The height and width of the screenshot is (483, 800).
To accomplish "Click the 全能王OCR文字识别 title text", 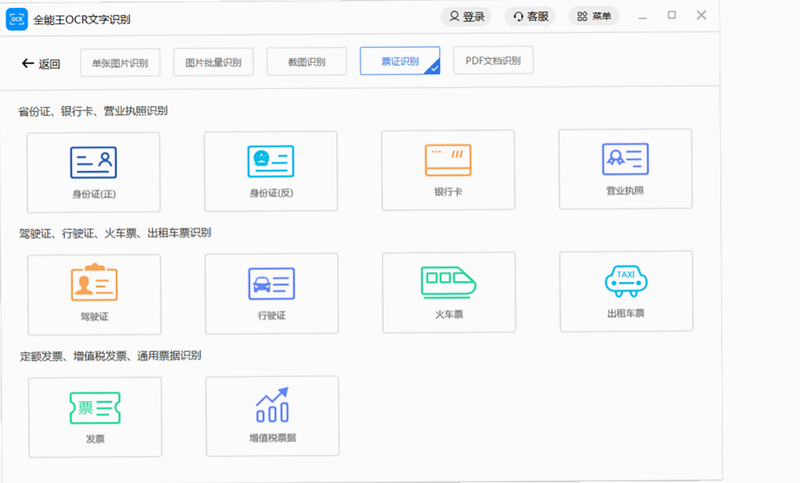I will pos(82,19).
